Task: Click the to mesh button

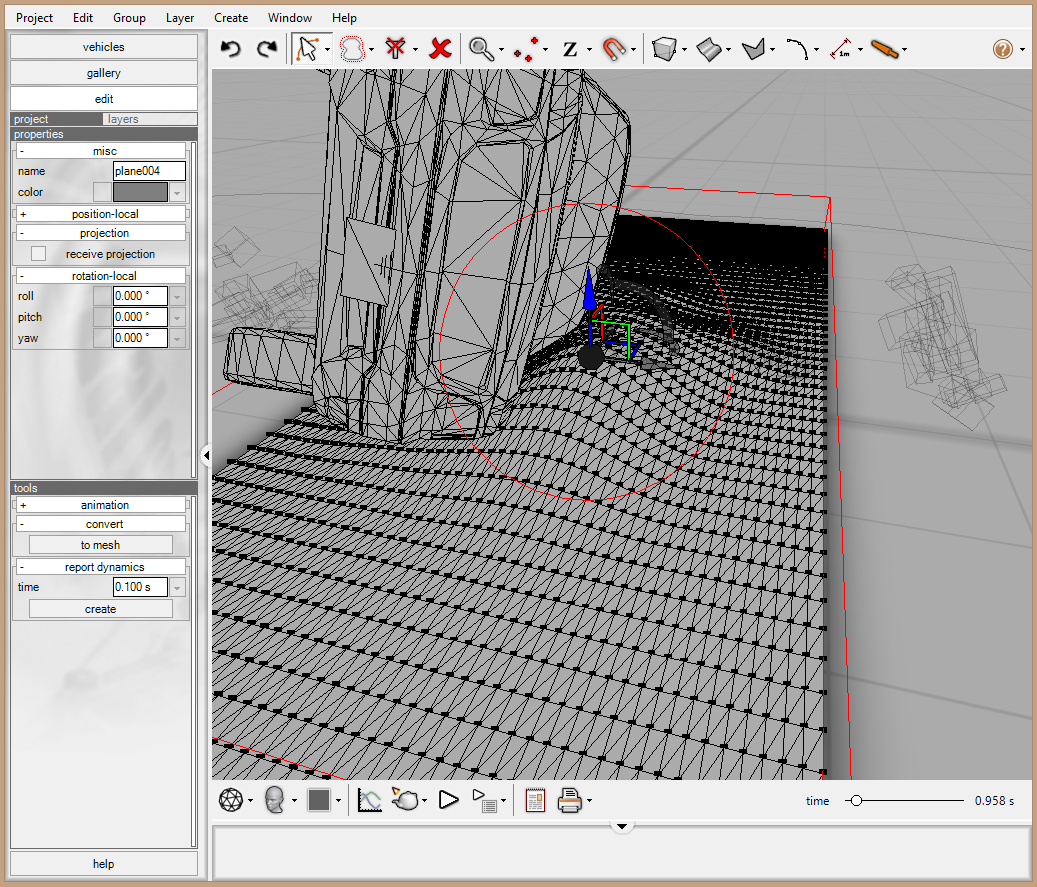Action: (x=101, y=544)
